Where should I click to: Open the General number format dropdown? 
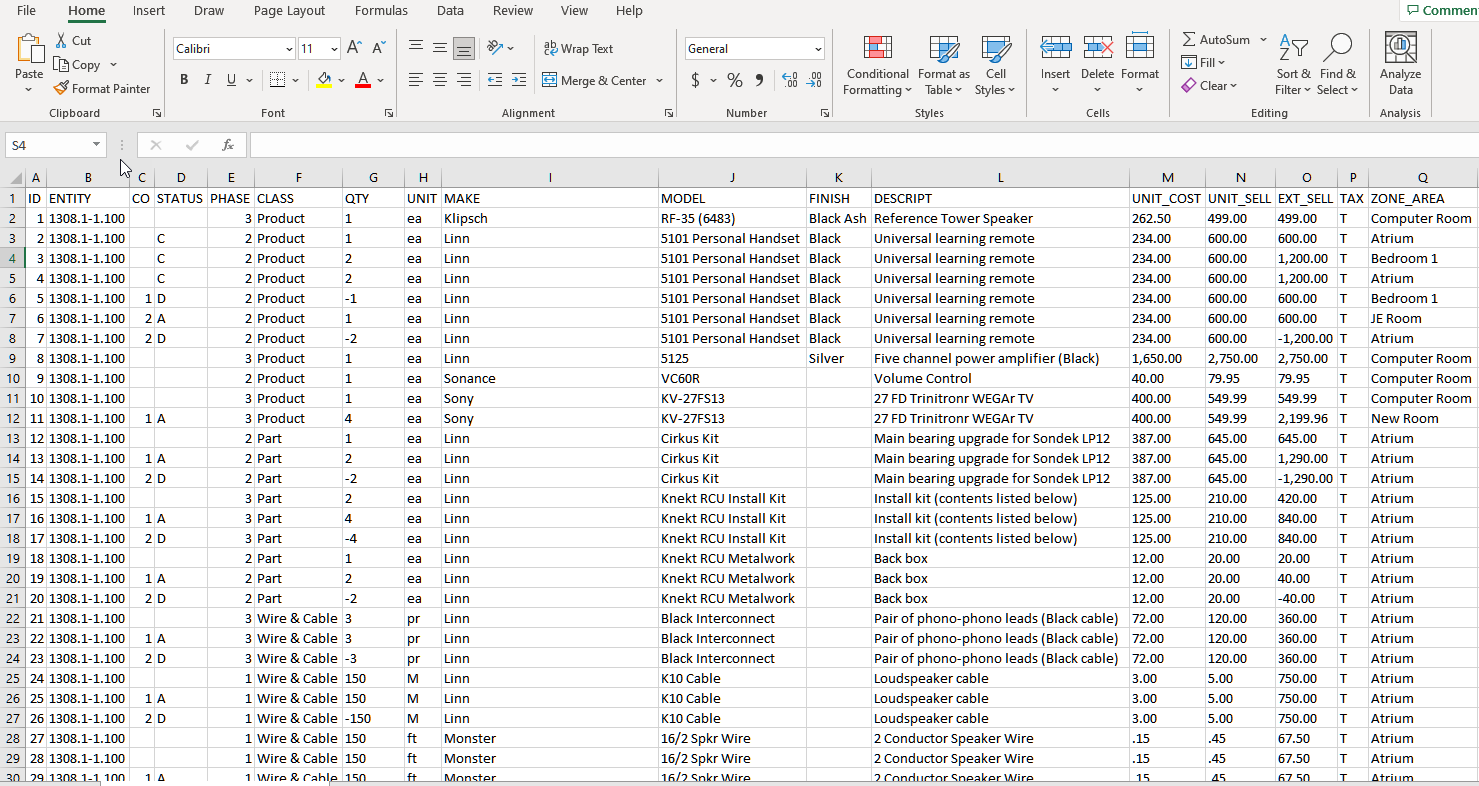818,49
